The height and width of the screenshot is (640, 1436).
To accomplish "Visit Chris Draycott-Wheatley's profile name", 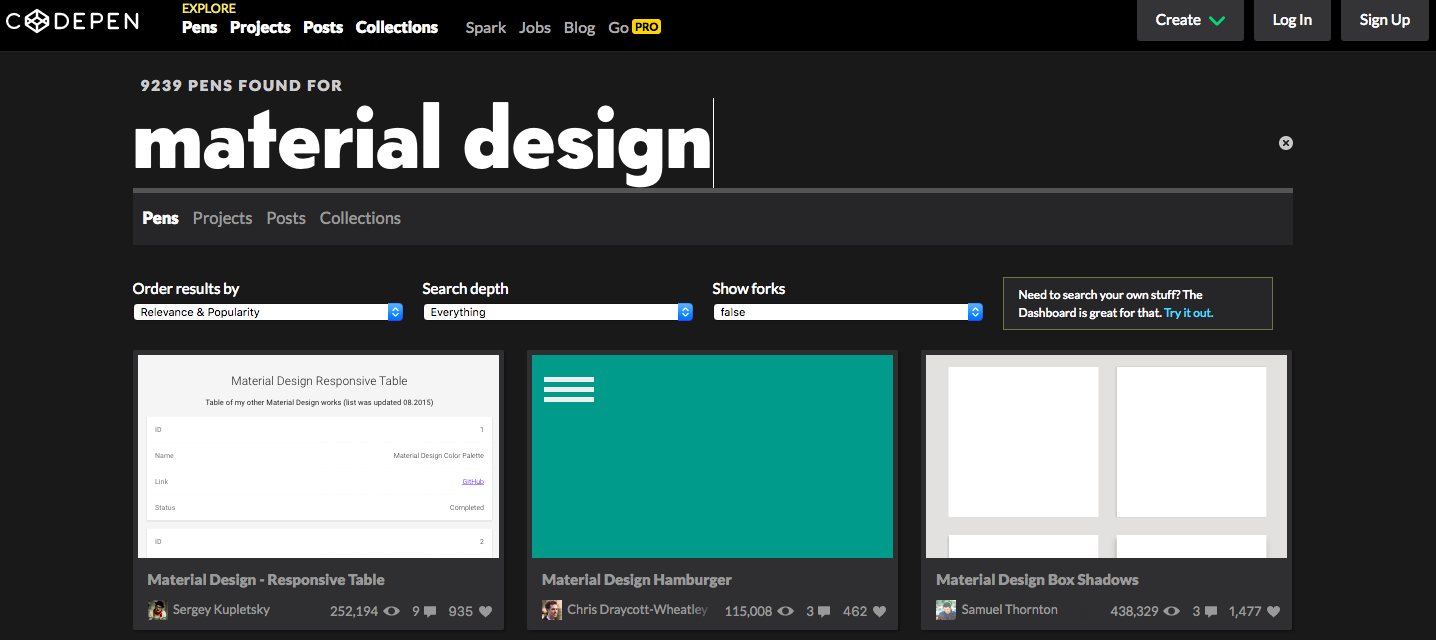I will point(637,609).
